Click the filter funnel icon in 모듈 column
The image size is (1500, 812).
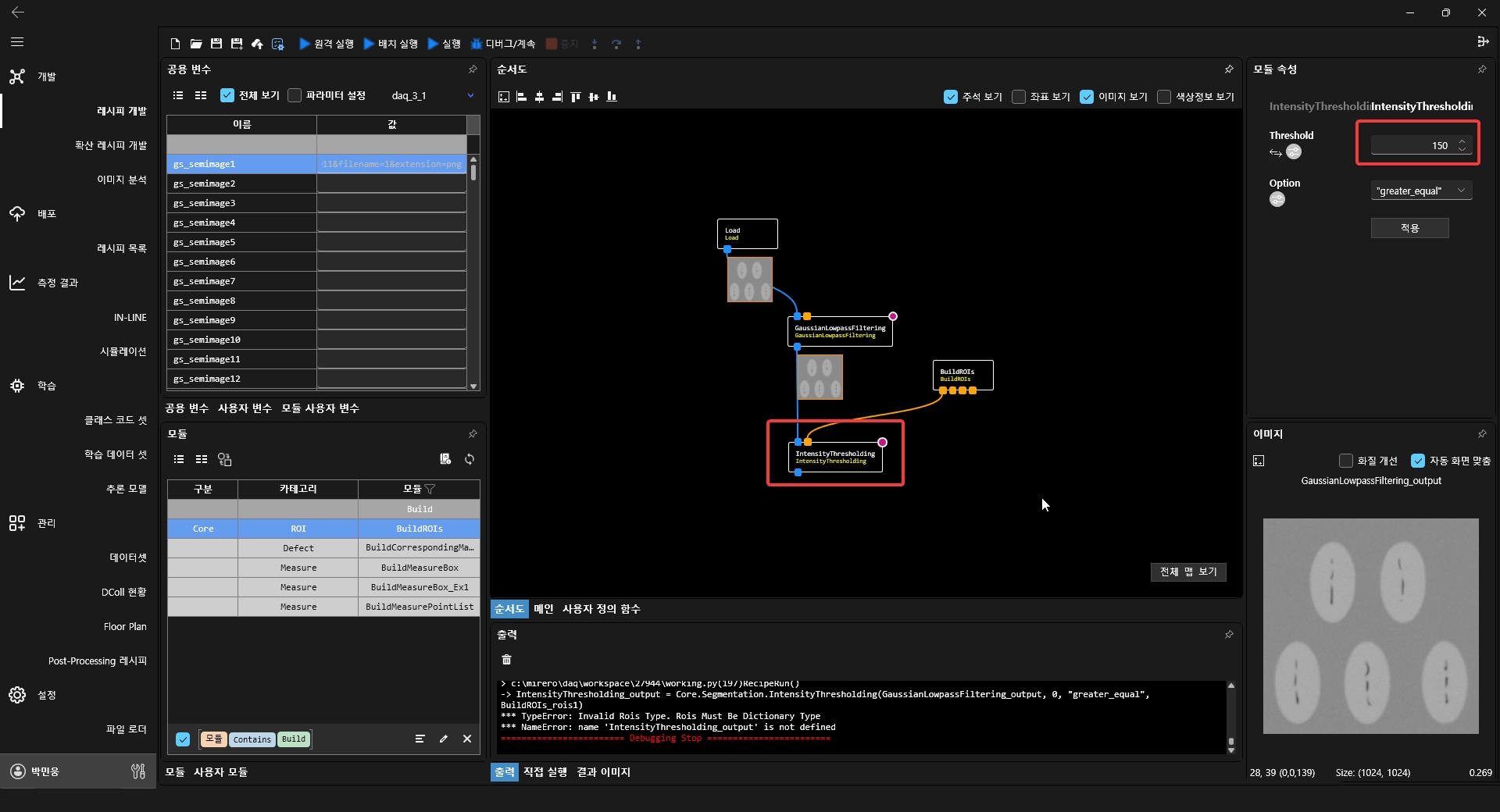click(x=430, y=490)
